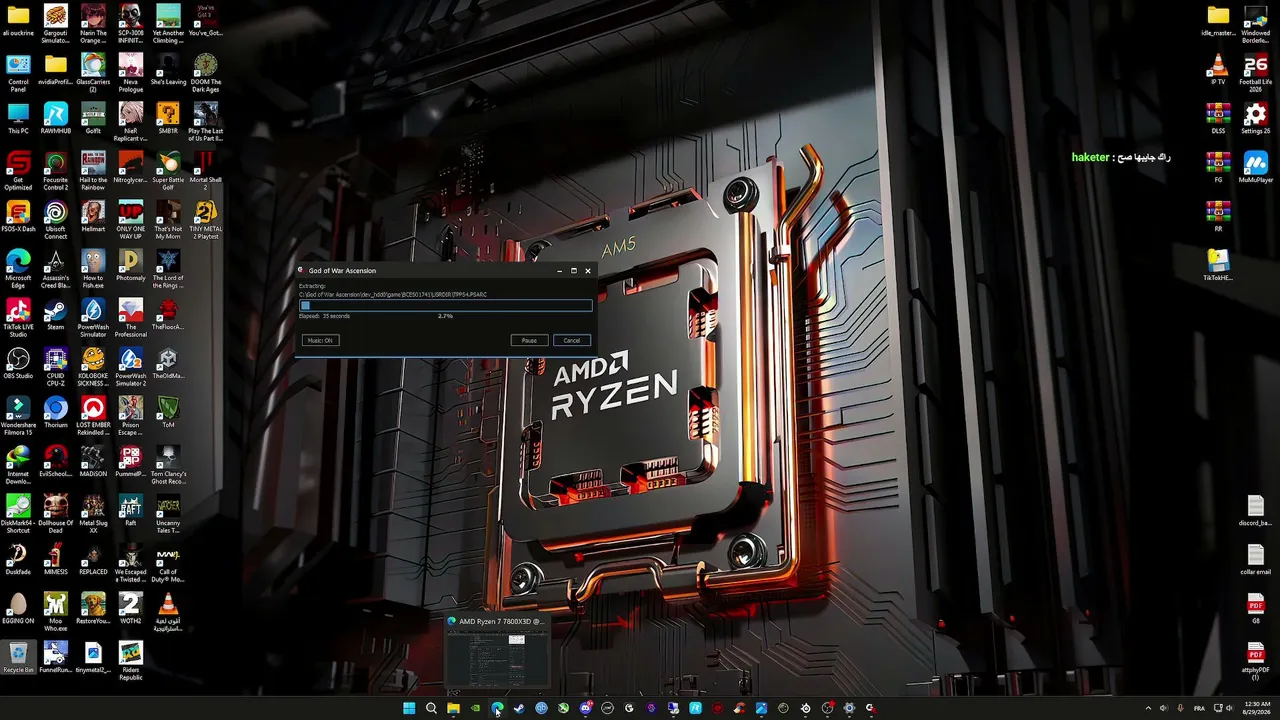1280x720 pixels.
Task: Open the Ubisoft Connect shortcut
Action: 55,220
